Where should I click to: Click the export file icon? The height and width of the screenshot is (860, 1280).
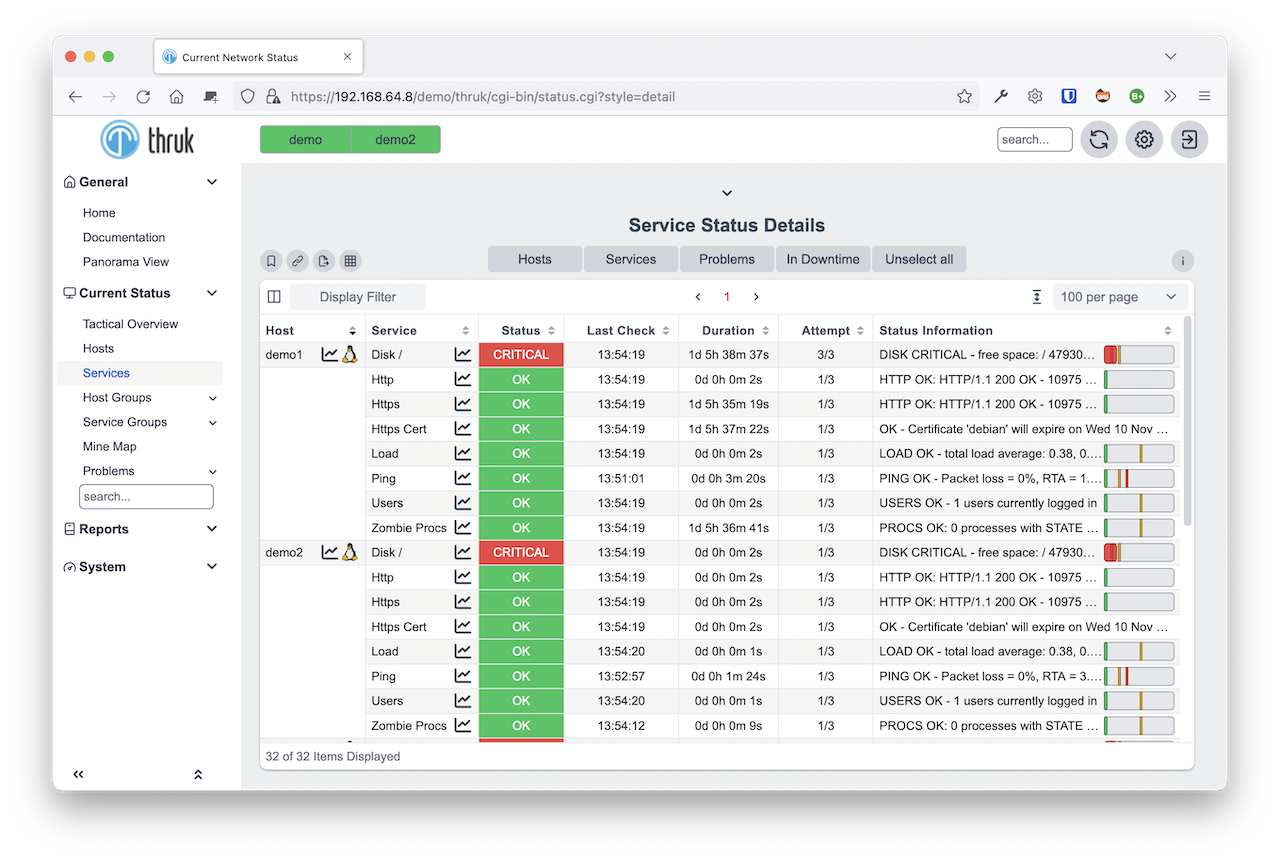pos(323,261)
